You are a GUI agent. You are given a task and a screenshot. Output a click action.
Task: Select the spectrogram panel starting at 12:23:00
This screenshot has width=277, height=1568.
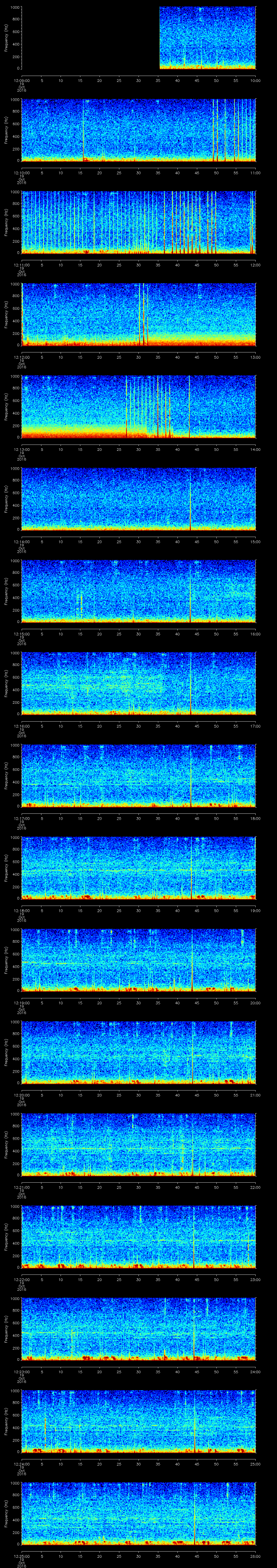click(139, 1329)
